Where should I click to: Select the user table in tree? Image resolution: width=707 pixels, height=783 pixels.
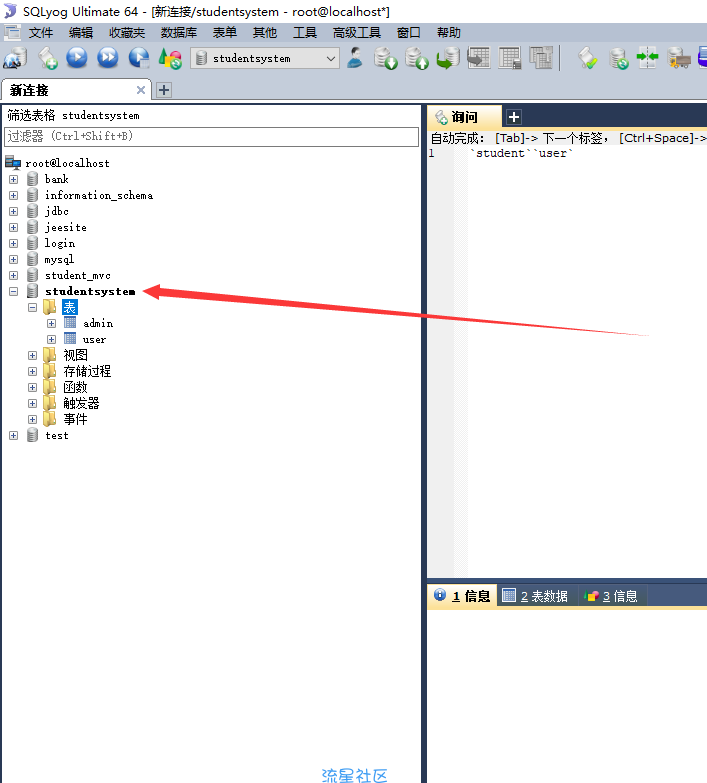pos(94,339)
